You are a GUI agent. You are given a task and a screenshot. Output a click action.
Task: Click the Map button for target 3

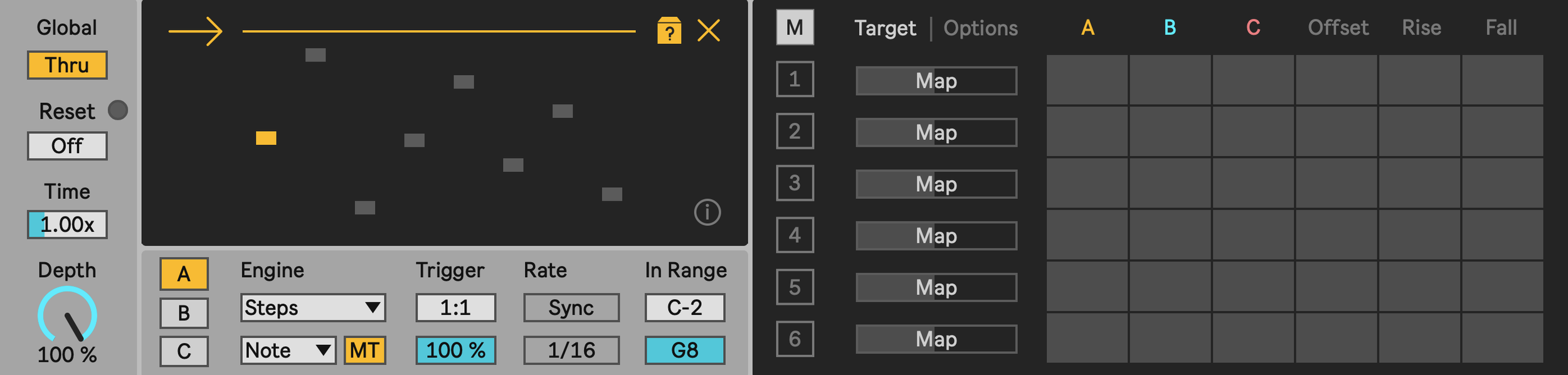point(936,184)
